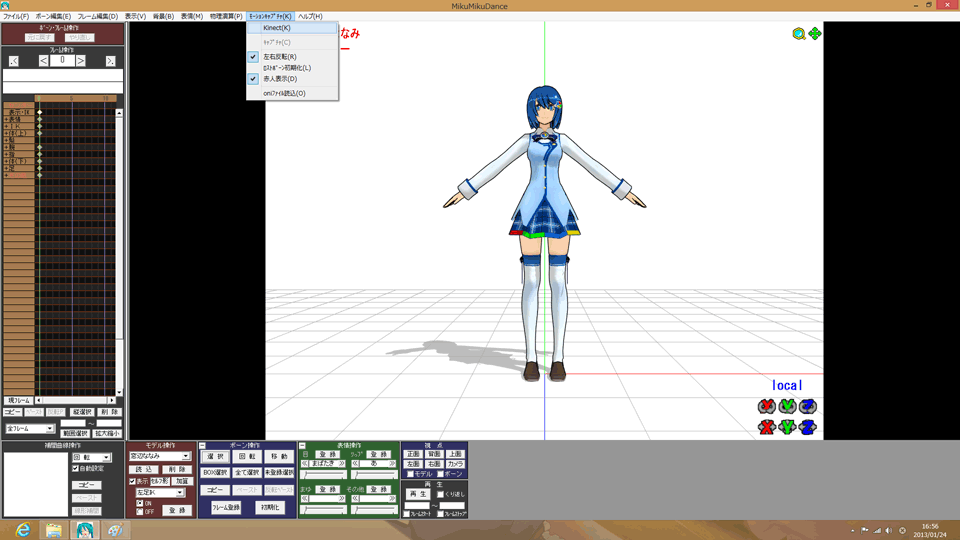Open Internet Explorer from the taskbar
This screenshot has height=540, width=960.
(x=22, y=530)
